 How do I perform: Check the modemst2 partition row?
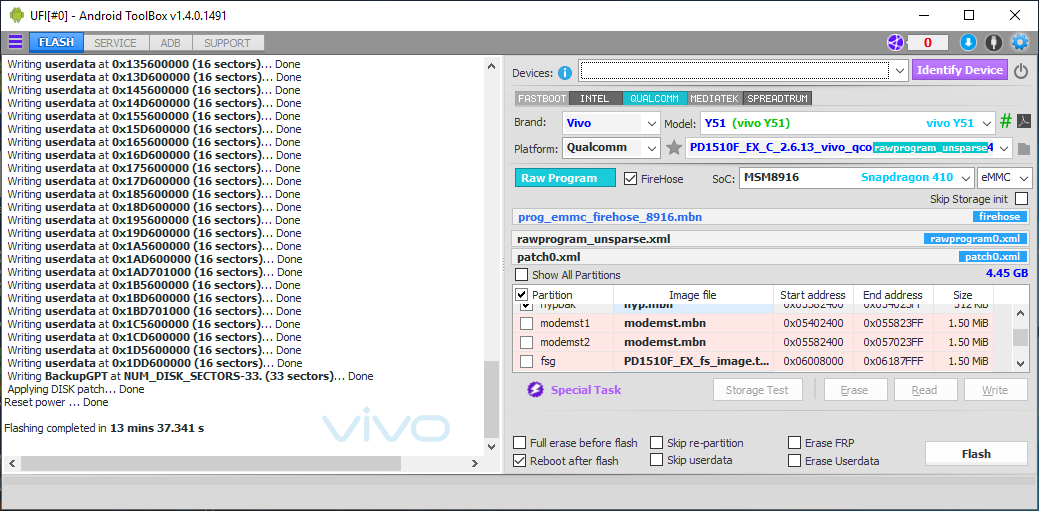pos(526,343)
